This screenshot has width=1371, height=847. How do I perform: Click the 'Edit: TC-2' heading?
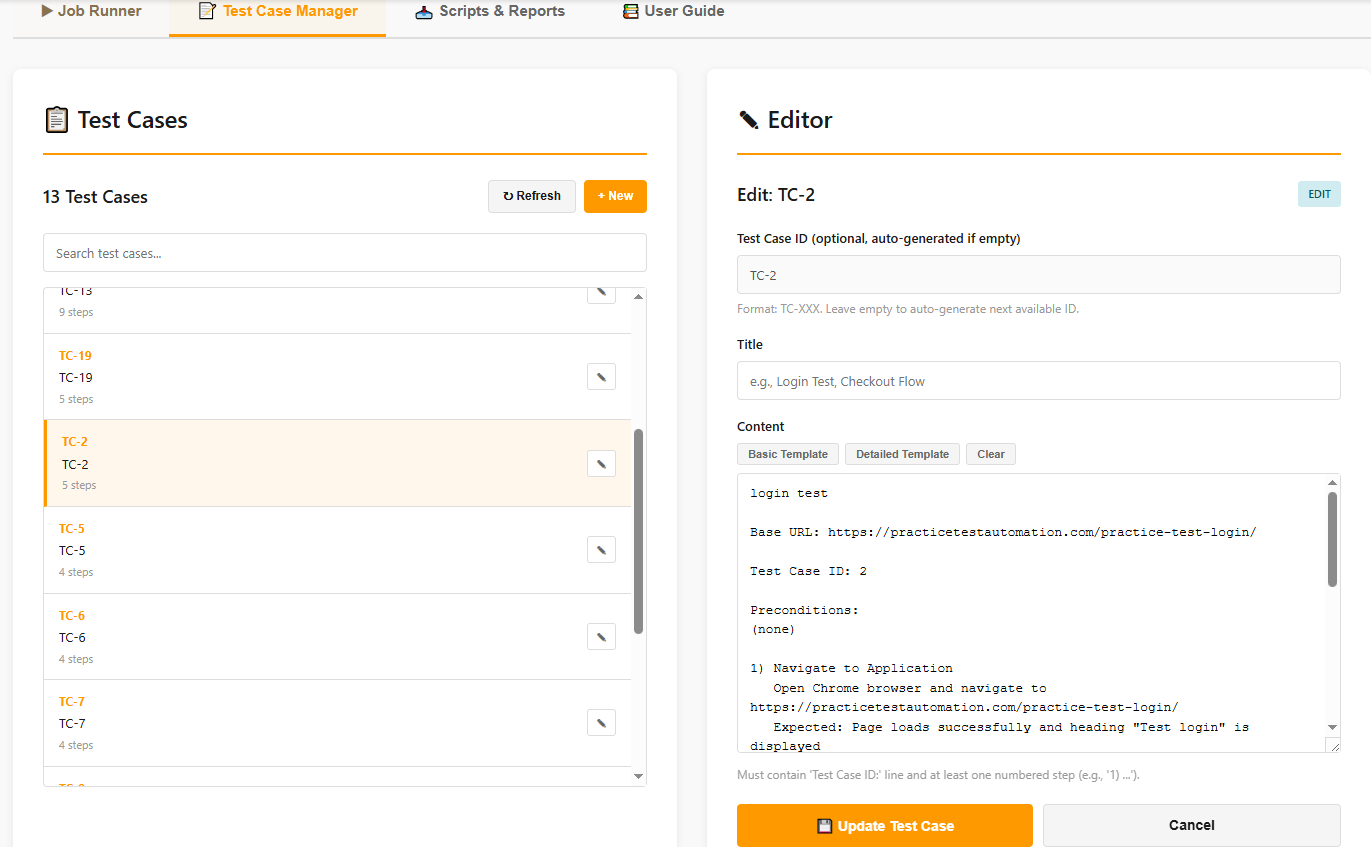(x=776, y=195)
